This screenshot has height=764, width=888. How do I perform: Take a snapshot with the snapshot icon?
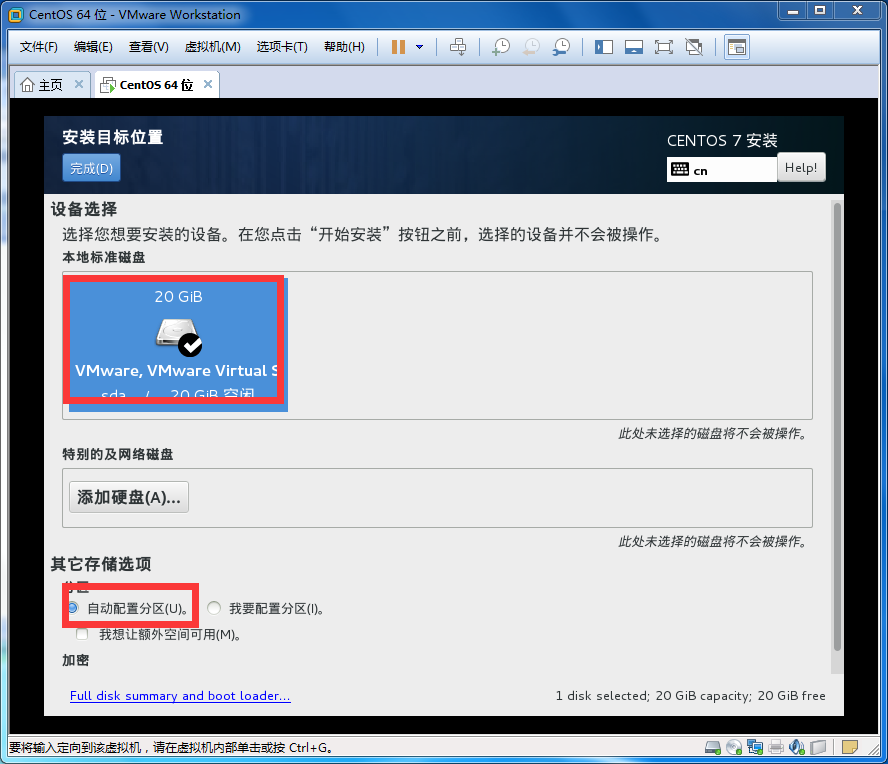click(501, 47)
